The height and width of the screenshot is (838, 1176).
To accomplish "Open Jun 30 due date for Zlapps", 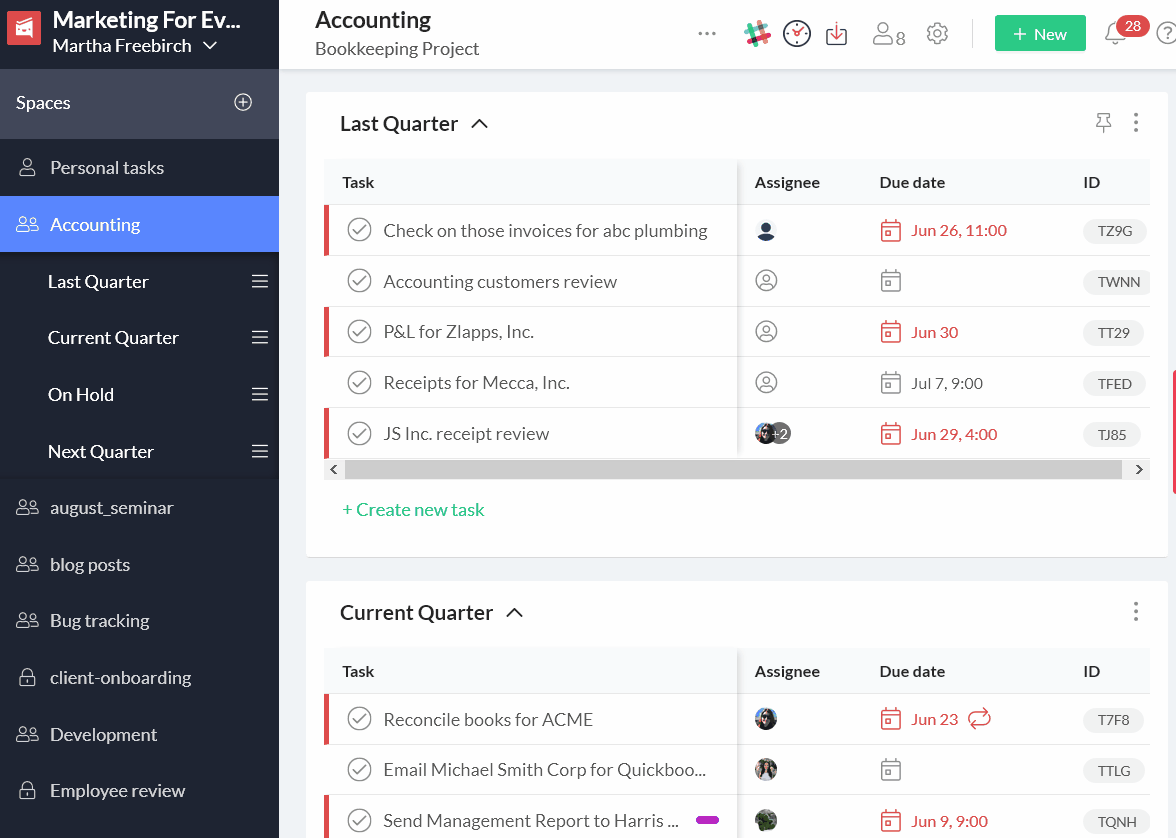I will 934,332.
